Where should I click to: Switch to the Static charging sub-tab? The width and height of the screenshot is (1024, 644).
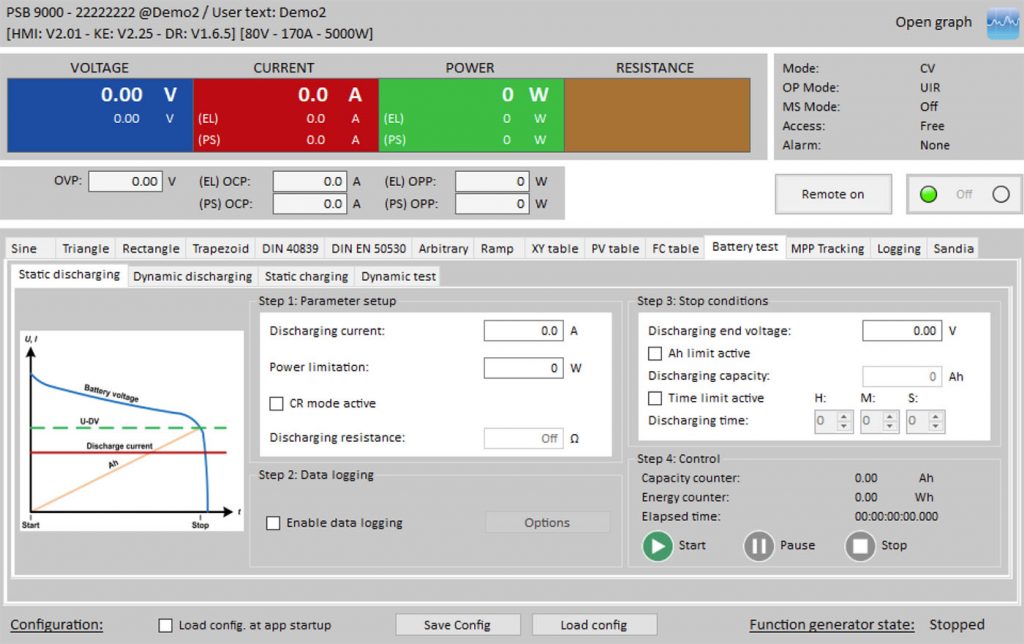[306, 276]
